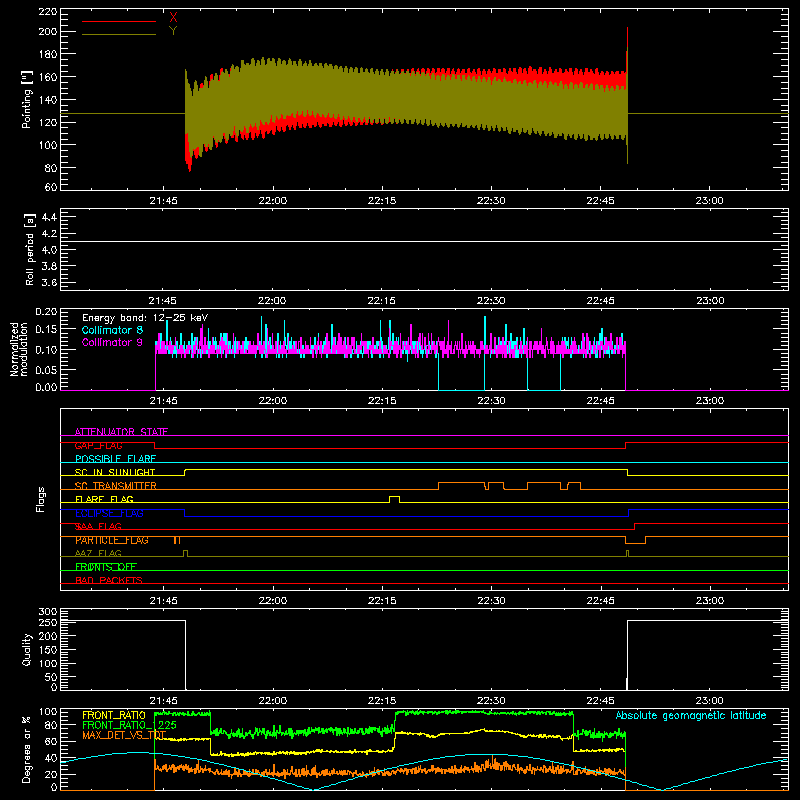Click the FLARE_FLAG label
The width and height of the screenshot is (800, 800).
tap(104, 499)
